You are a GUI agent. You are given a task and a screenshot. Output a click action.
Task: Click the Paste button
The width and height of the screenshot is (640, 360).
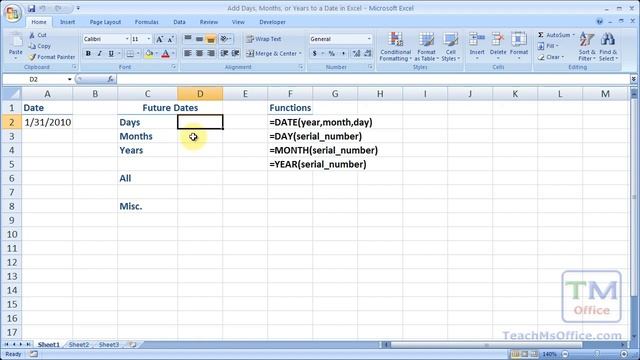click(x=16, y=46)
